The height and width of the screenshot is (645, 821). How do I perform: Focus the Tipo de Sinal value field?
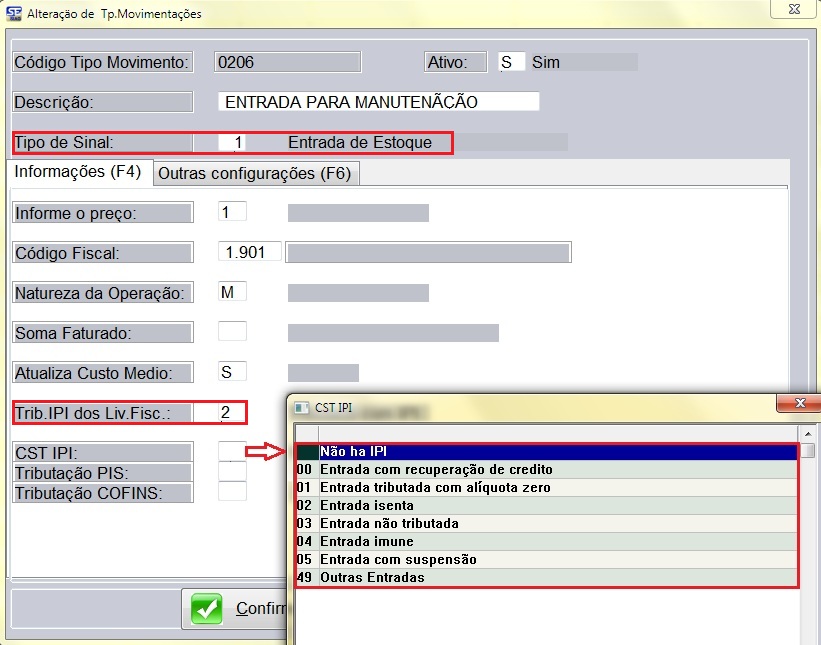click(232, 142)
